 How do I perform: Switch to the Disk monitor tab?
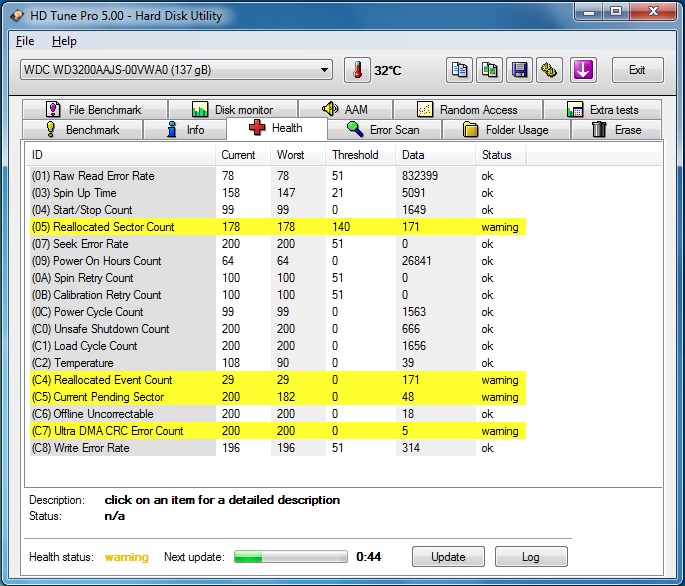[233, 109]
